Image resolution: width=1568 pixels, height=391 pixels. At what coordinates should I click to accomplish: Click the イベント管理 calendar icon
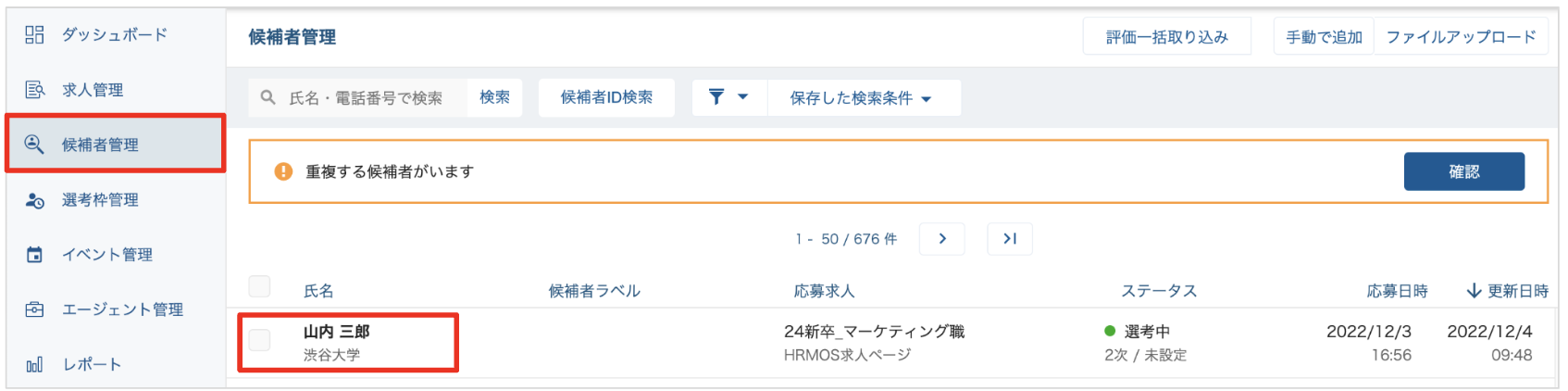(x=34, y=255)
